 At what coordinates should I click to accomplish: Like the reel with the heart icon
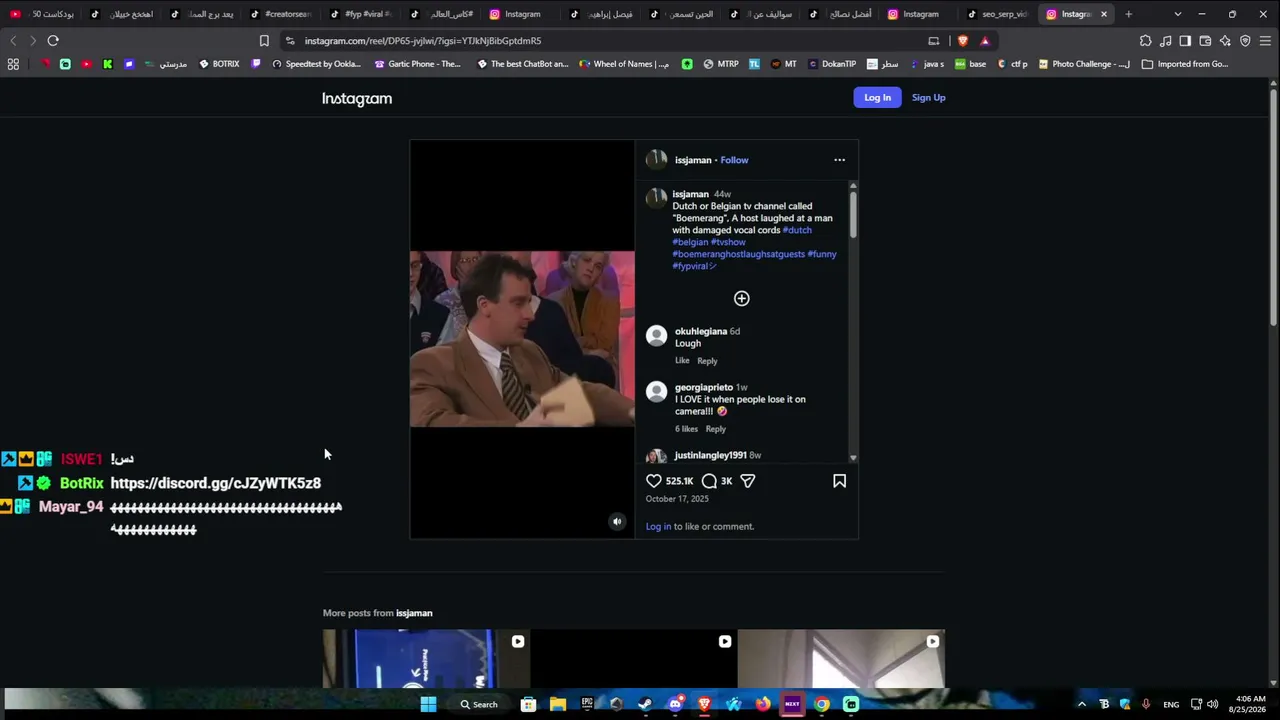click(654, 481)
